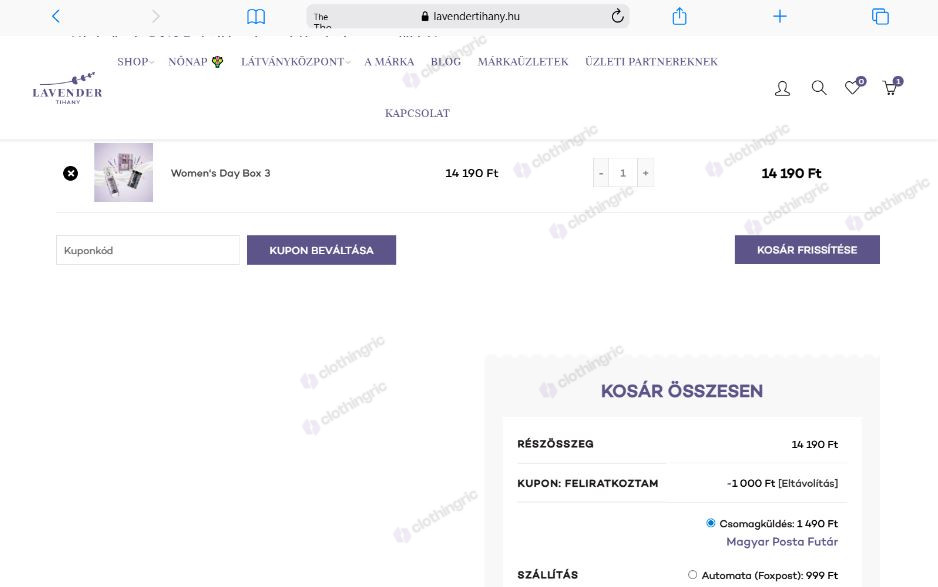Go to the Lavender Tihany logo homepage
Screen dimensions: 938x587
coord(68,88)
